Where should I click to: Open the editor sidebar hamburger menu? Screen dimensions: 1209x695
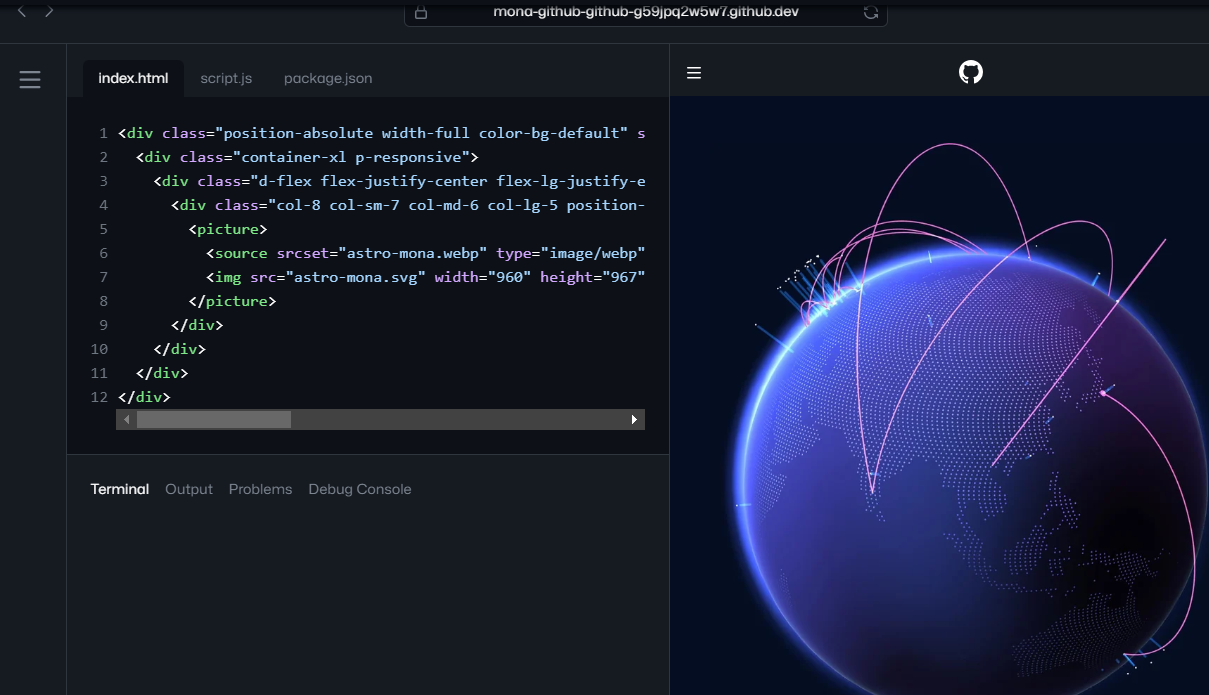click(x=30, y=80)
